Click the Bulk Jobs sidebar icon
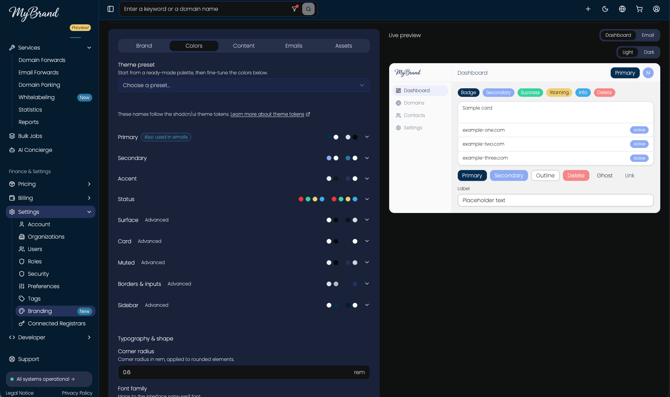Screen dimensions: 670x397 (12, 136)
